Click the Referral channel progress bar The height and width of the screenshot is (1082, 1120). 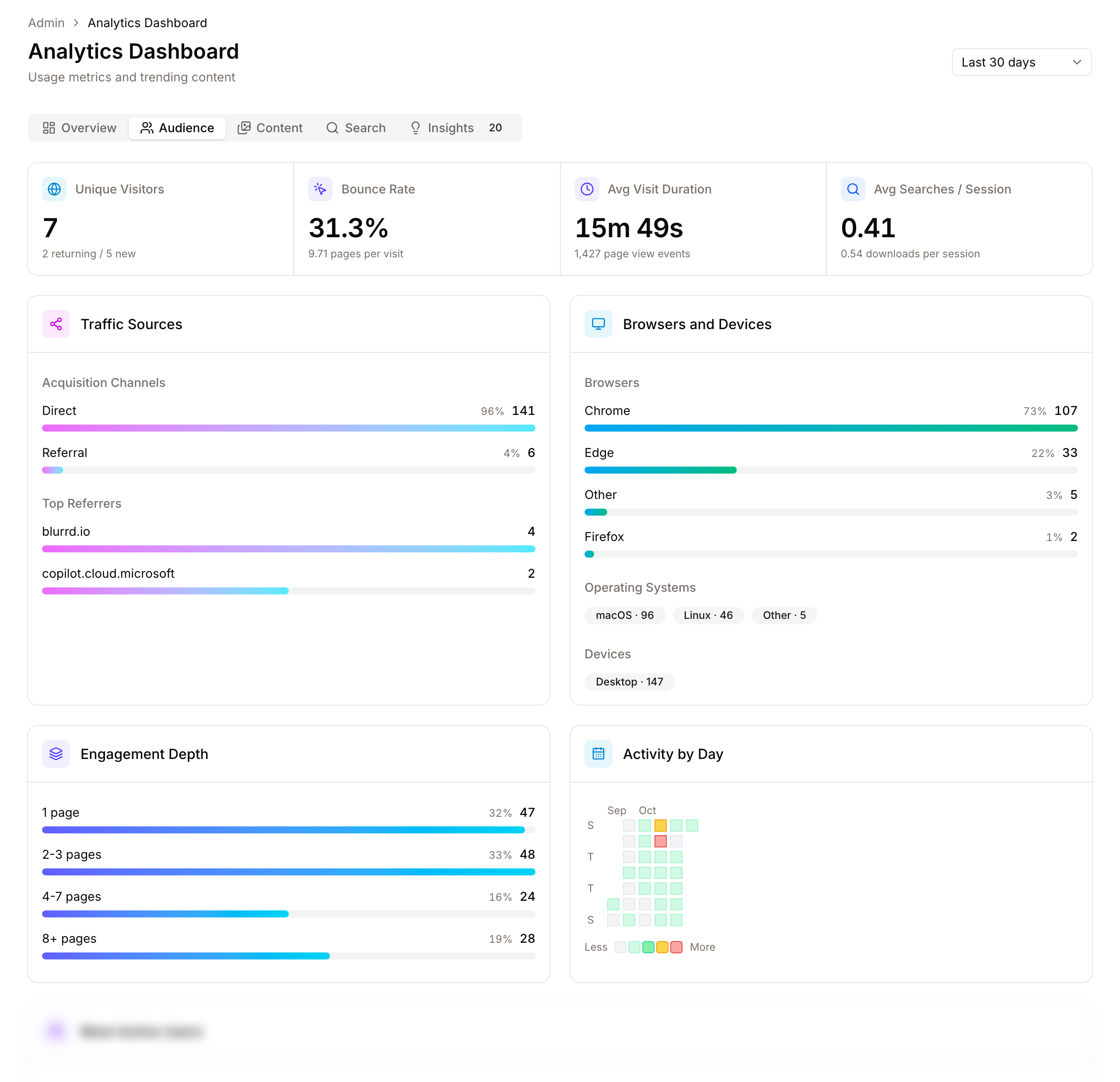(289, 471)
